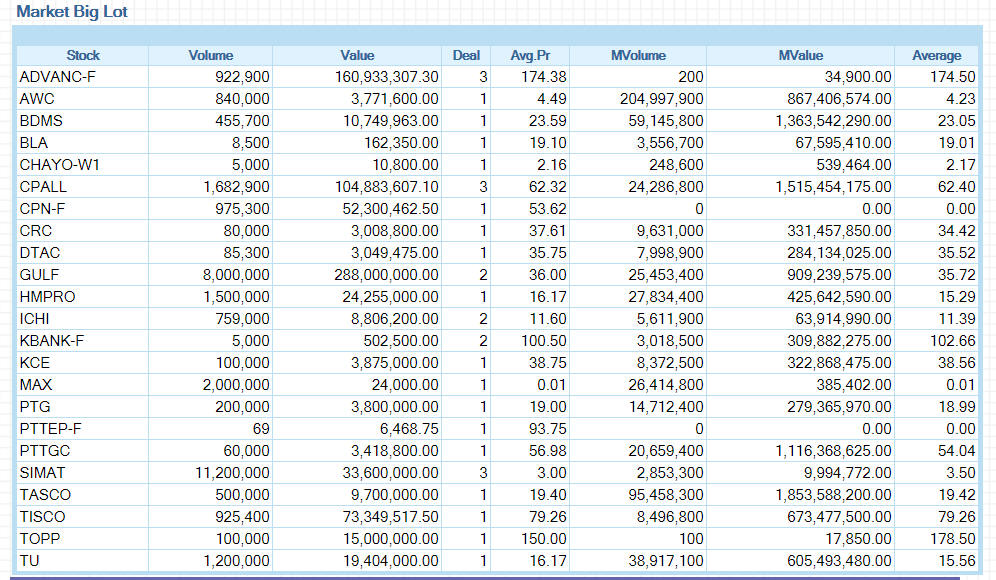Click CRC Avg.Pr 37.61
Image resolution: width=996 pixels, height=580 pixels.
click(x=548, y=231)
